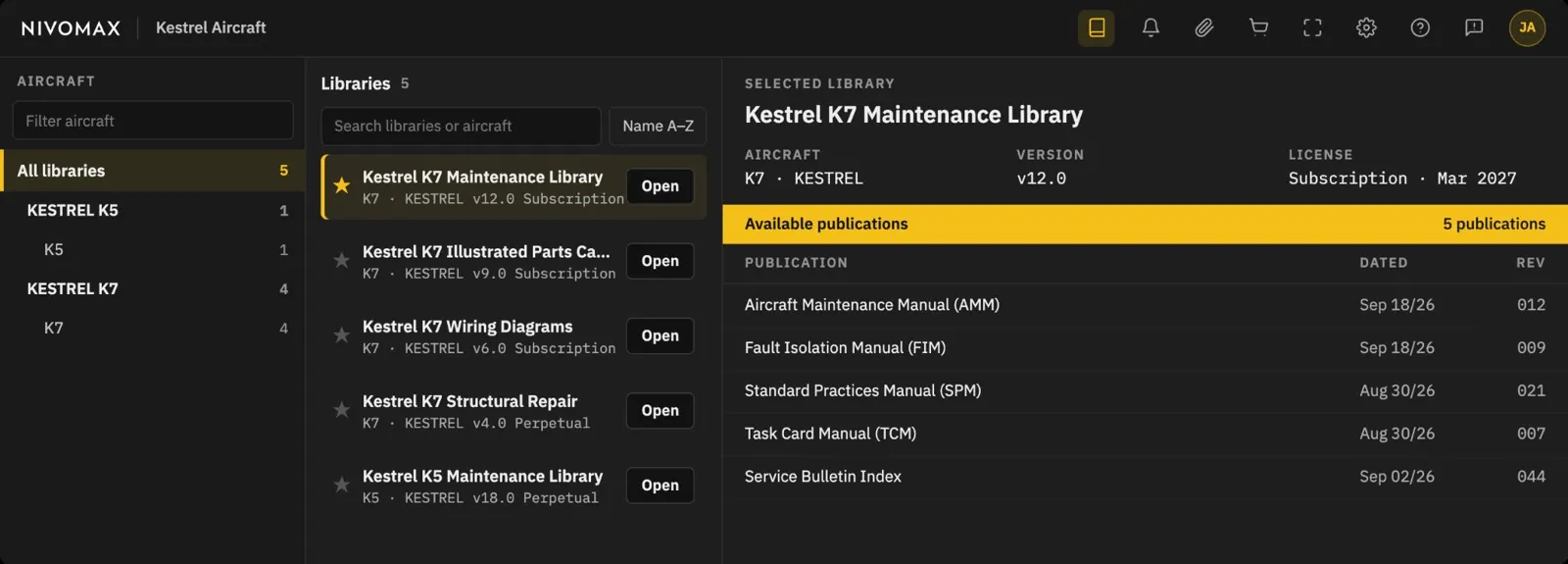Click the 5 publications count
Viewport: 1568px width, 564px height.
coord(1494,224)
